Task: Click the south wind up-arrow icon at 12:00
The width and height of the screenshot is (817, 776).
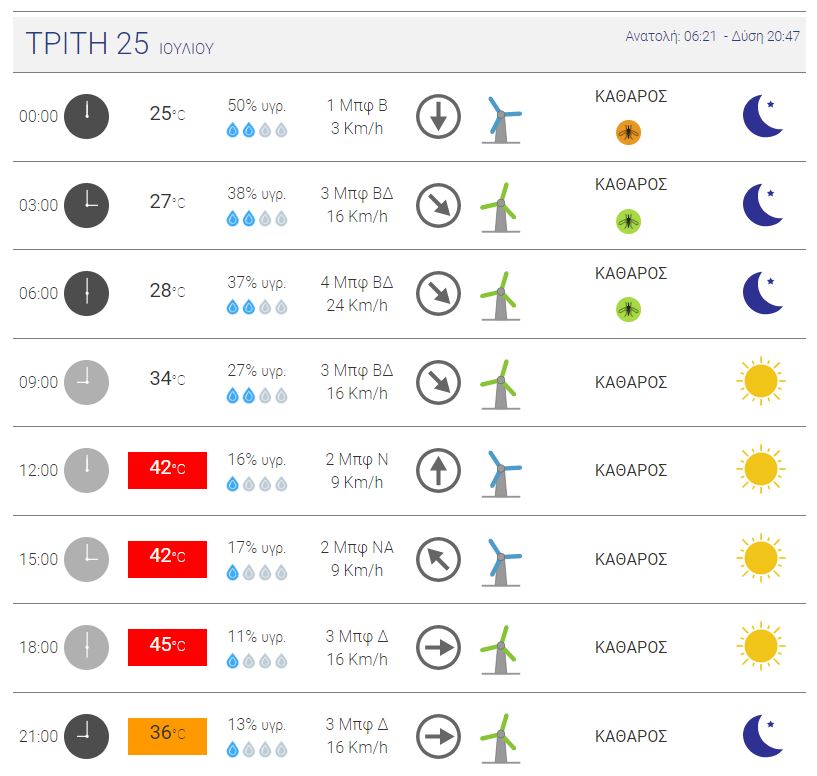Action: 438,470
